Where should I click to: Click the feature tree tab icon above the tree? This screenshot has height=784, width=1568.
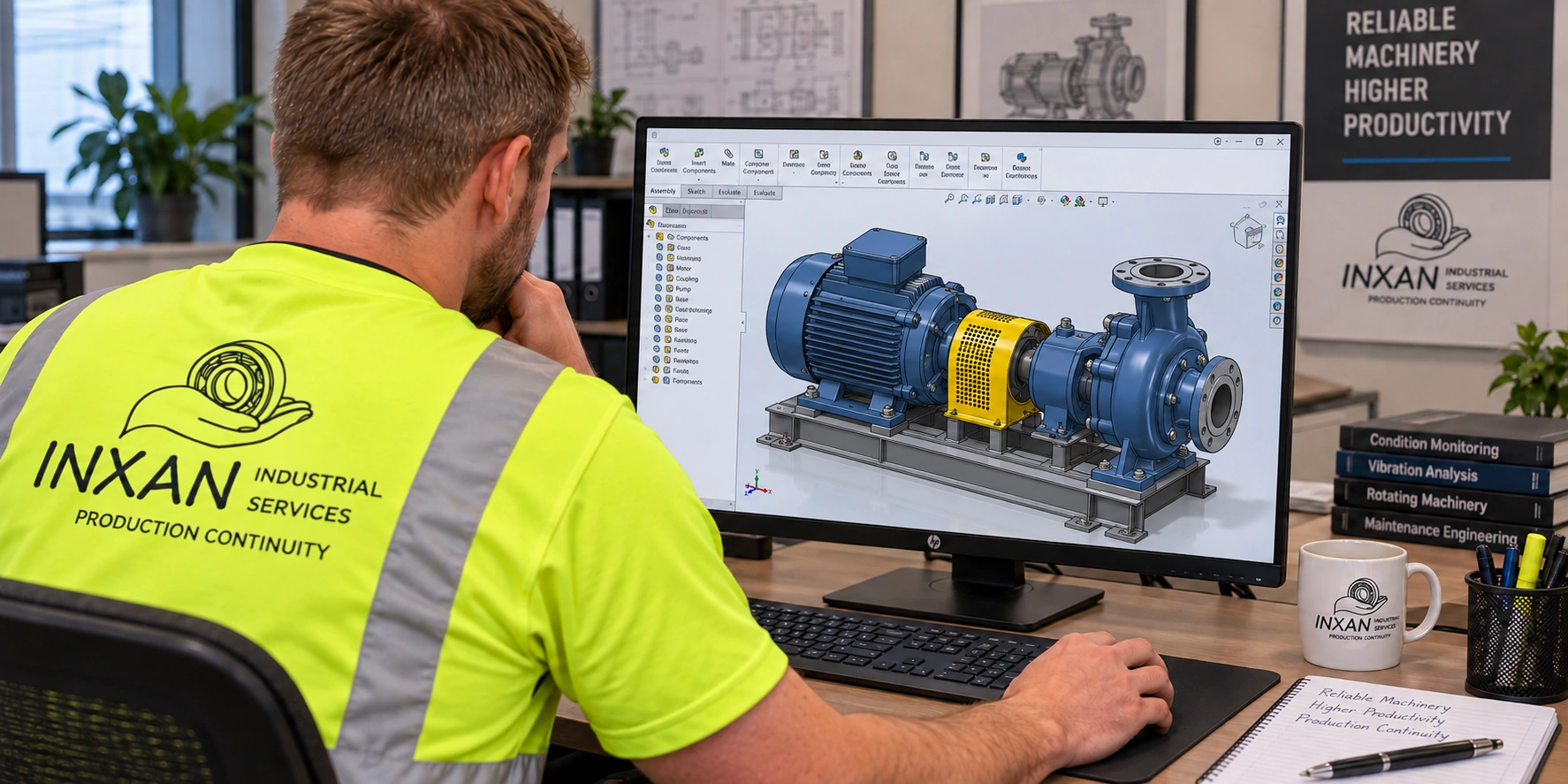click(x=653, y=210)
